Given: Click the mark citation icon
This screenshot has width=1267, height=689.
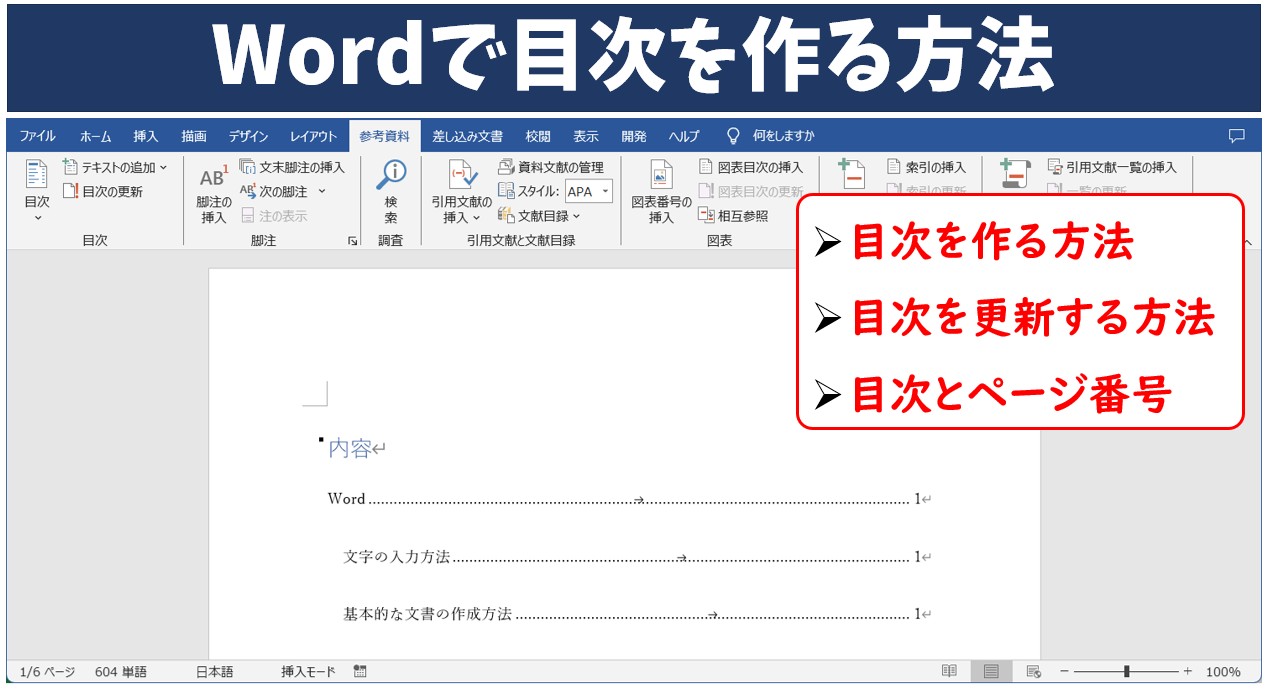Looking at the screenshot, I should point(1014,173).
